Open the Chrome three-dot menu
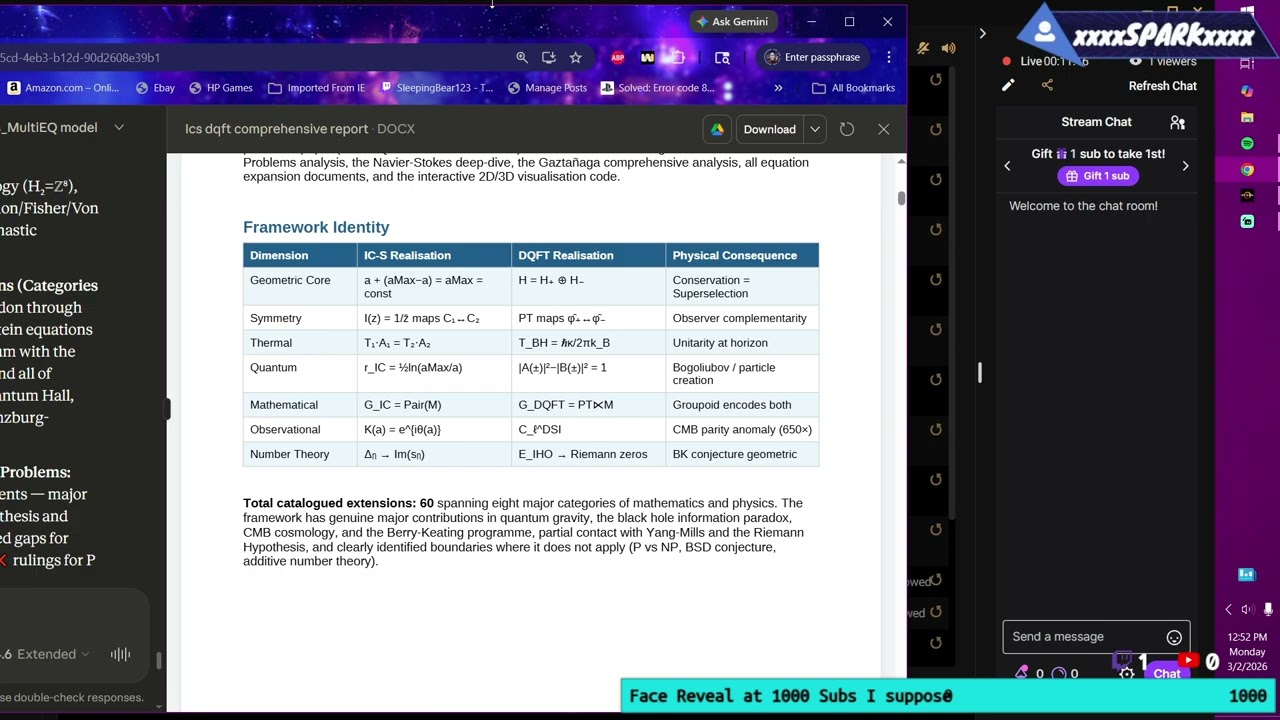 (x=889, y=58)
